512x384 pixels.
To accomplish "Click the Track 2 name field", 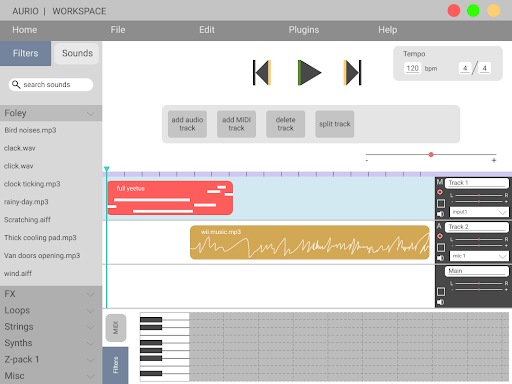I will click(477, 227).
